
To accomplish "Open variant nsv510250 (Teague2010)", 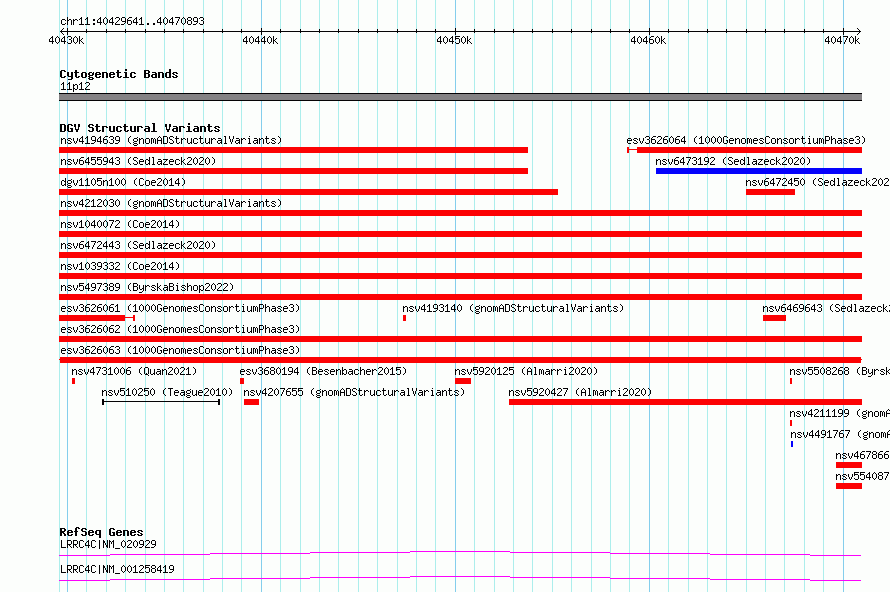I will tap(167, 392).
